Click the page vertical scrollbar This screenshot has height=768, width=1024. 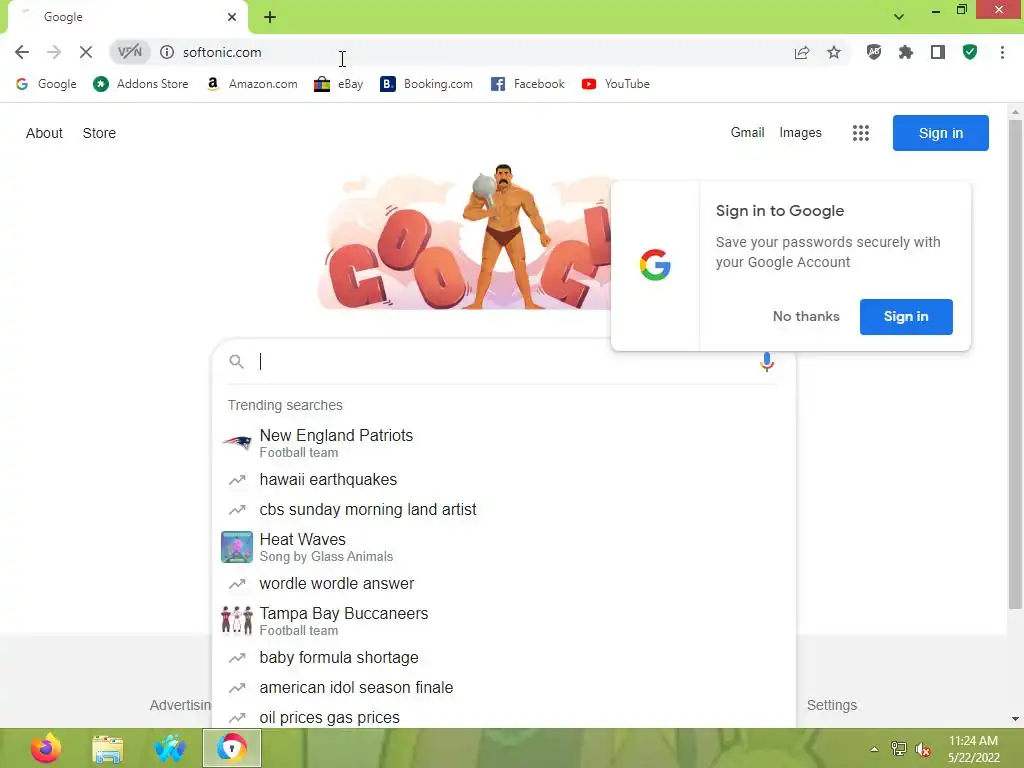[x=1015, y=364]
